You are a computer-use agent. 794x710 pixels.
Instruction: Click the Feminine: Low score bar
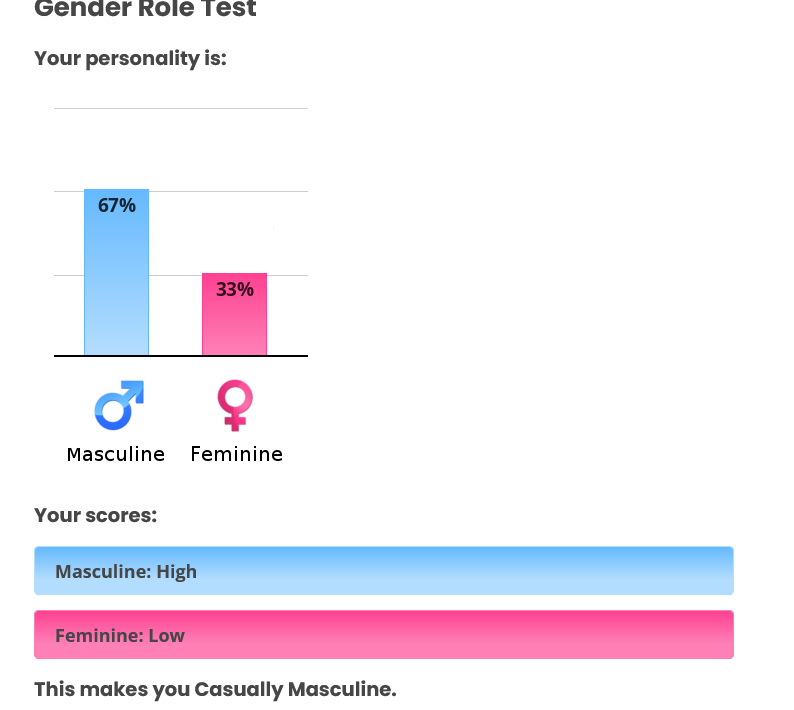coord(384,635)
